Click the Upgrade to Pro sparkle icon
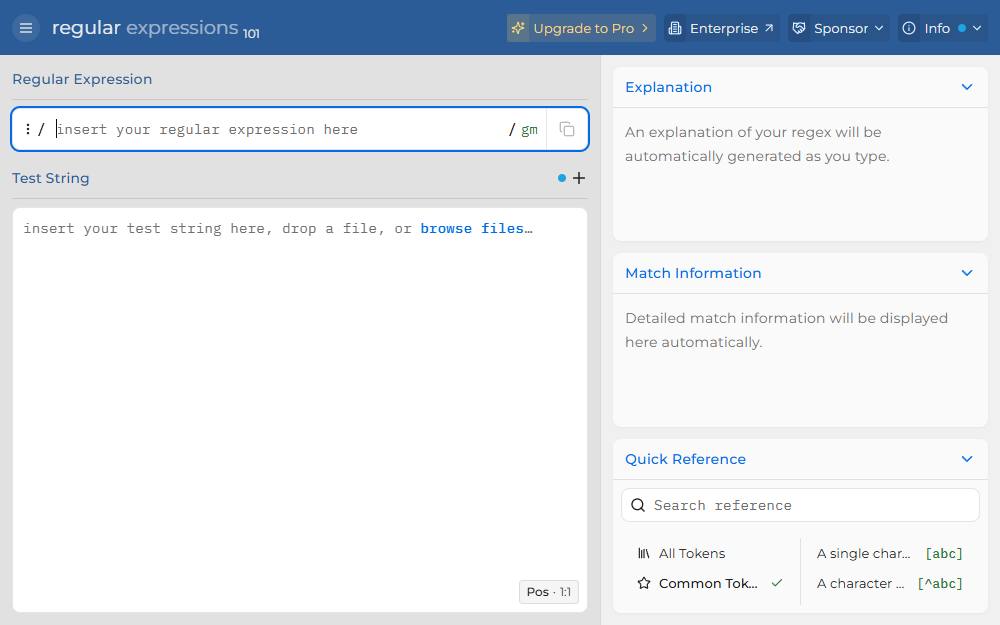This screenshot has width=1000, height=625. 518,28
